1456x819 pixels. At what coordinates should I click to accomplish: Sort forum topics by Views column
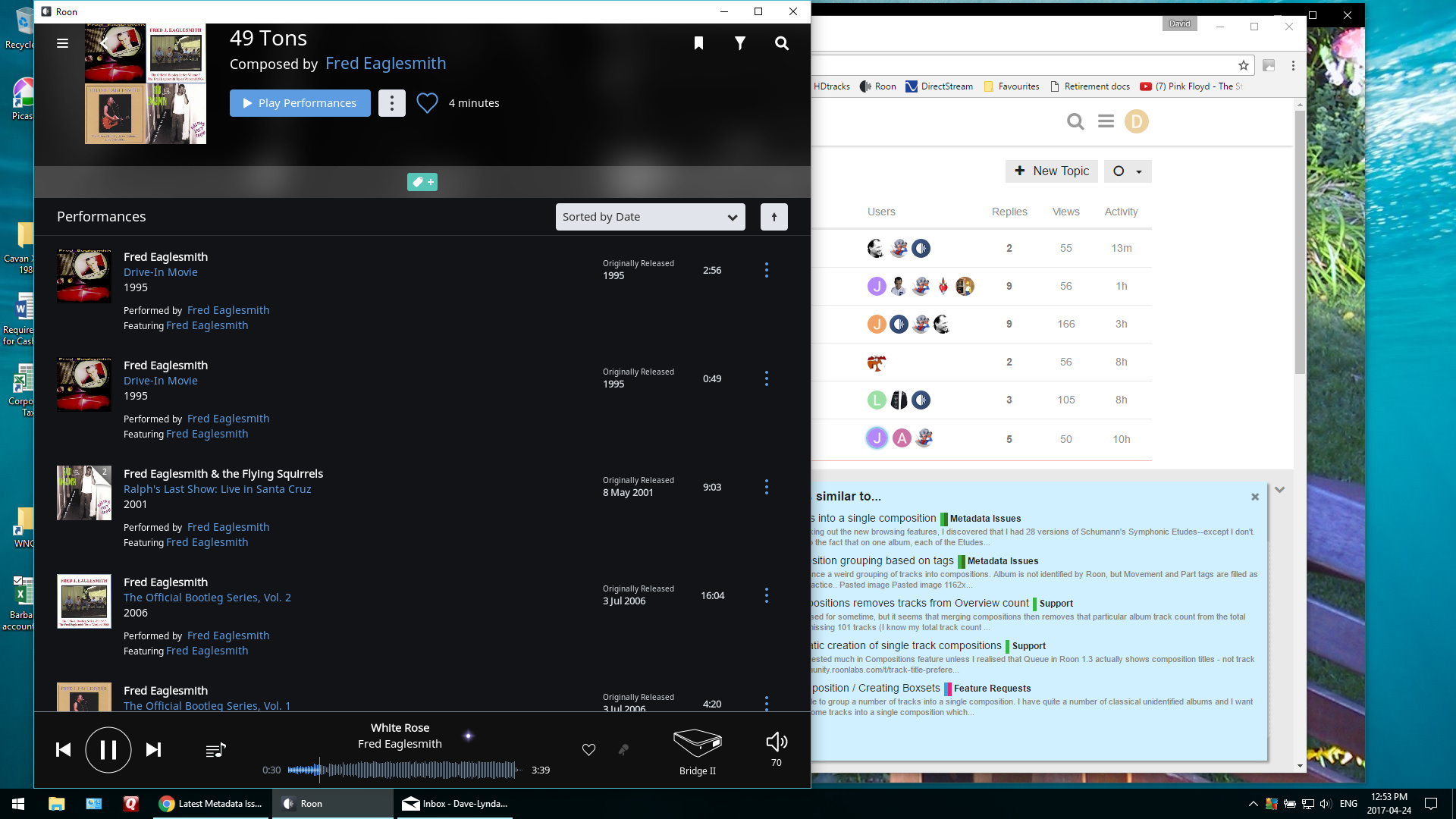click(1065, 212)
